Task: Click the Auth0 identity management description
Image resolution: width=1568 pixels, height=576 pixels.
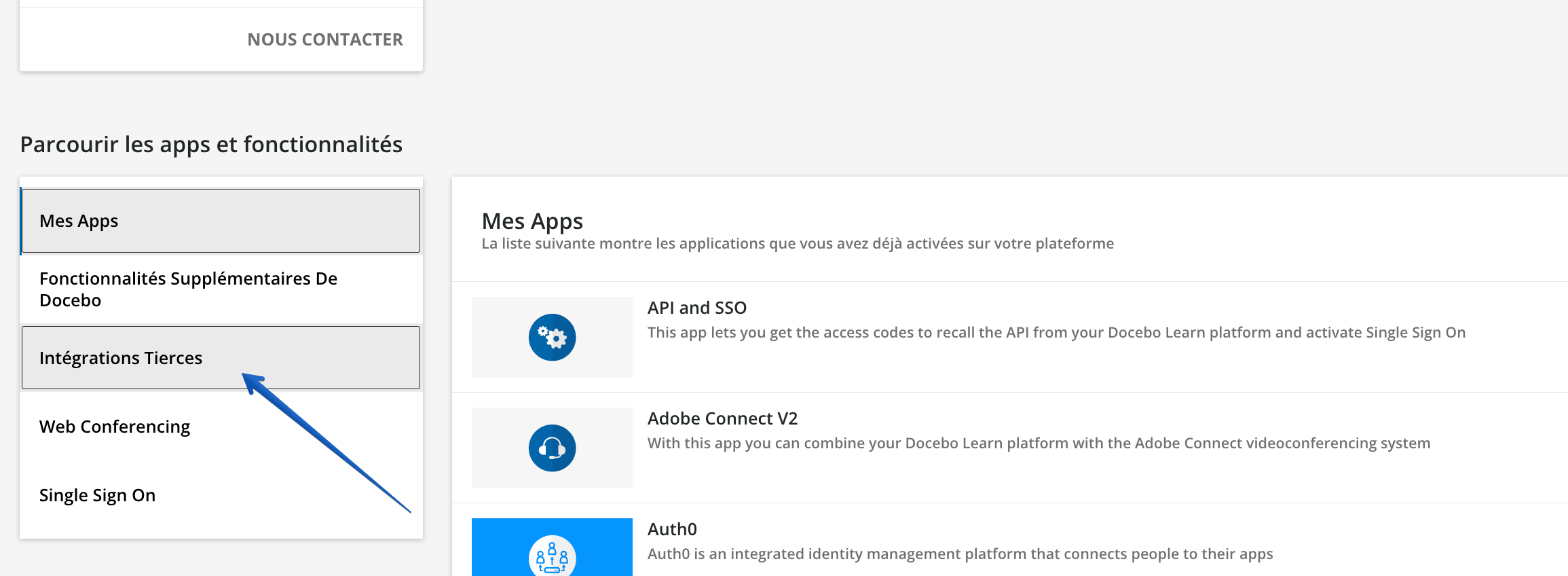Action: [x=960, y=554]
